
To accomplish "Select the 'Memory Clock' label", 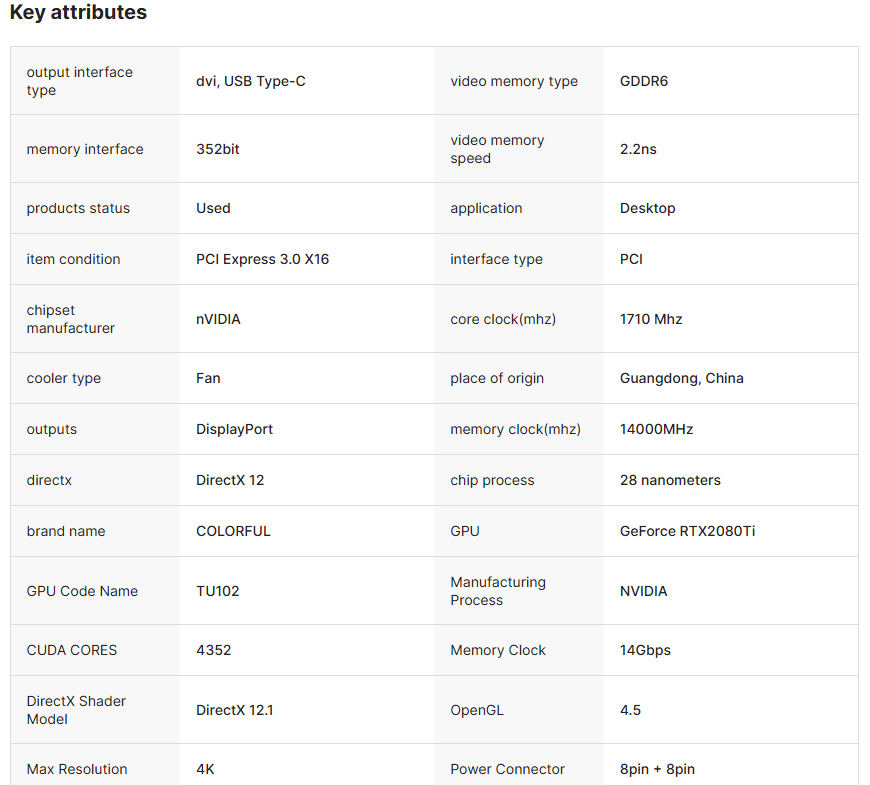I will pos(498,650).
